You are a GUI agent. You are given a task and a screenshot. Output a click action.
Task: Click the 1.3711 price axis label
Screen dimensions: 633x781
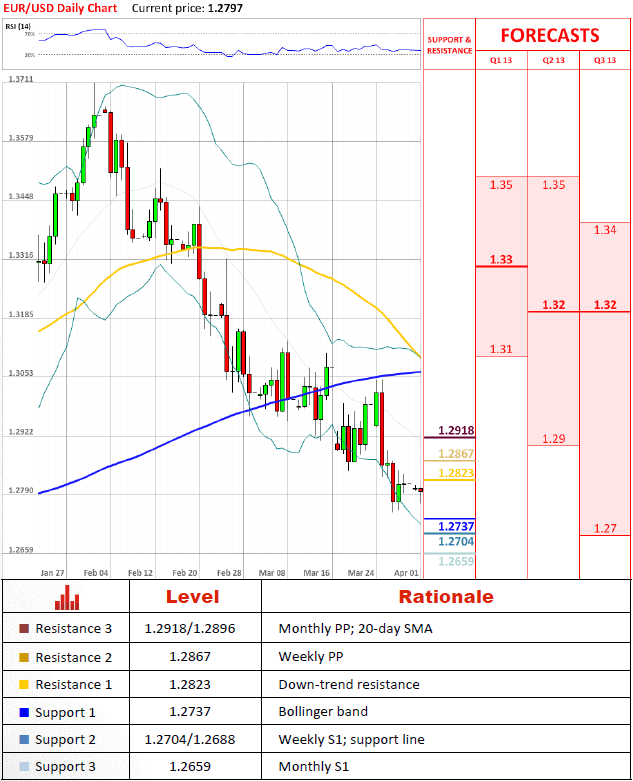(x=21, y=79)
